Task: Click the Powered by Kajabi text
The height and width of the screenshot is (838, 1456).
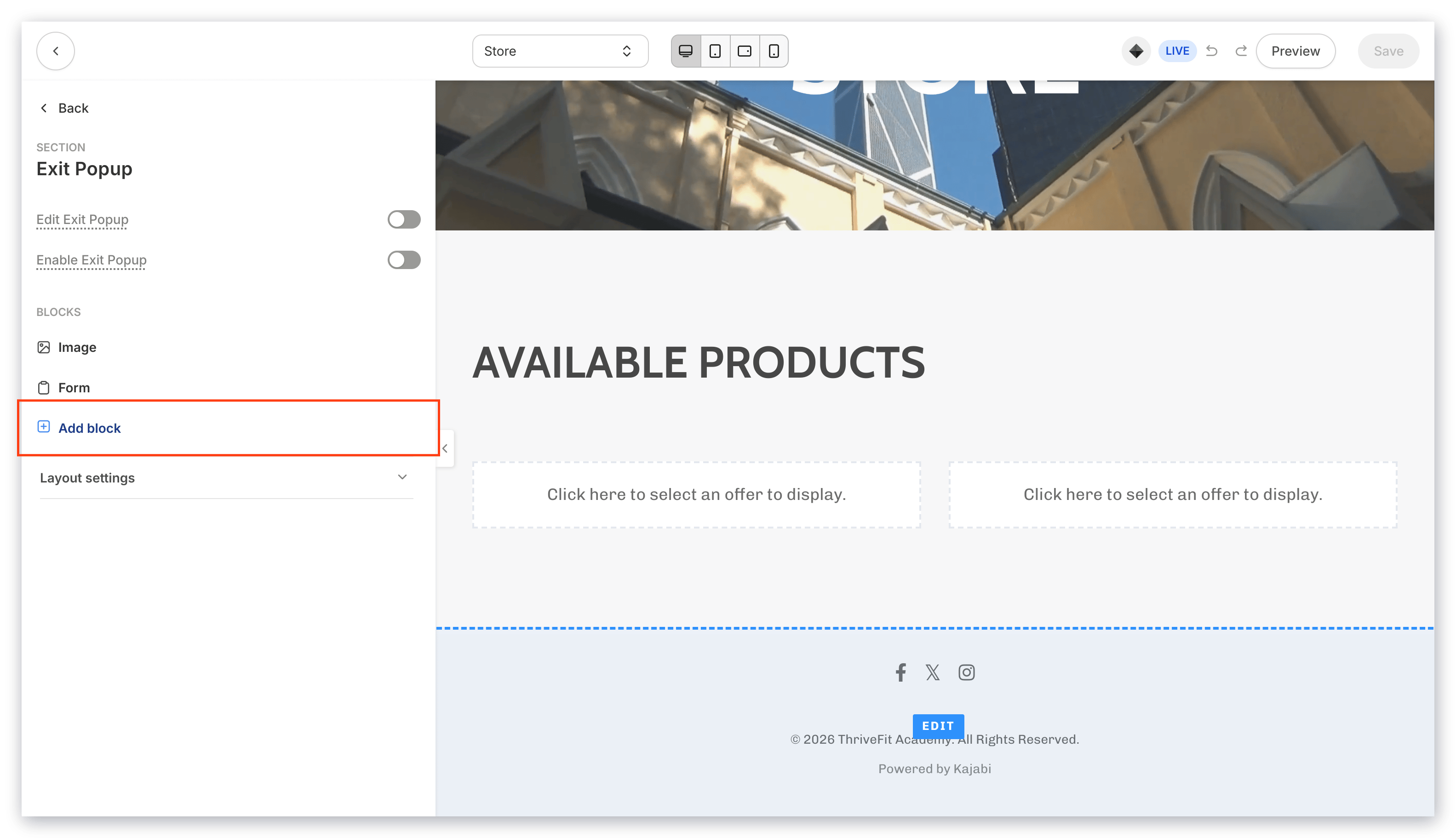Action: click(934, 769)
